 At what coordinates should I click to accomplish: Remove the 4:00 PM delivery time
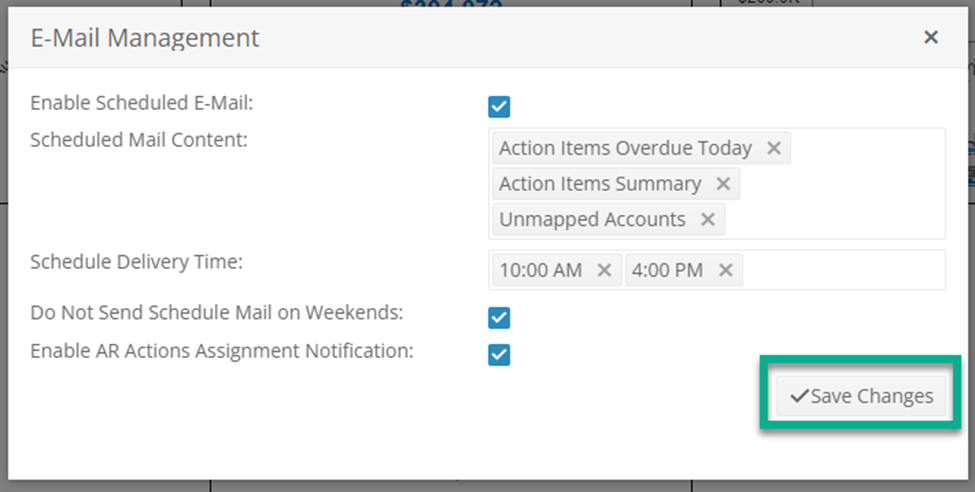725,270
